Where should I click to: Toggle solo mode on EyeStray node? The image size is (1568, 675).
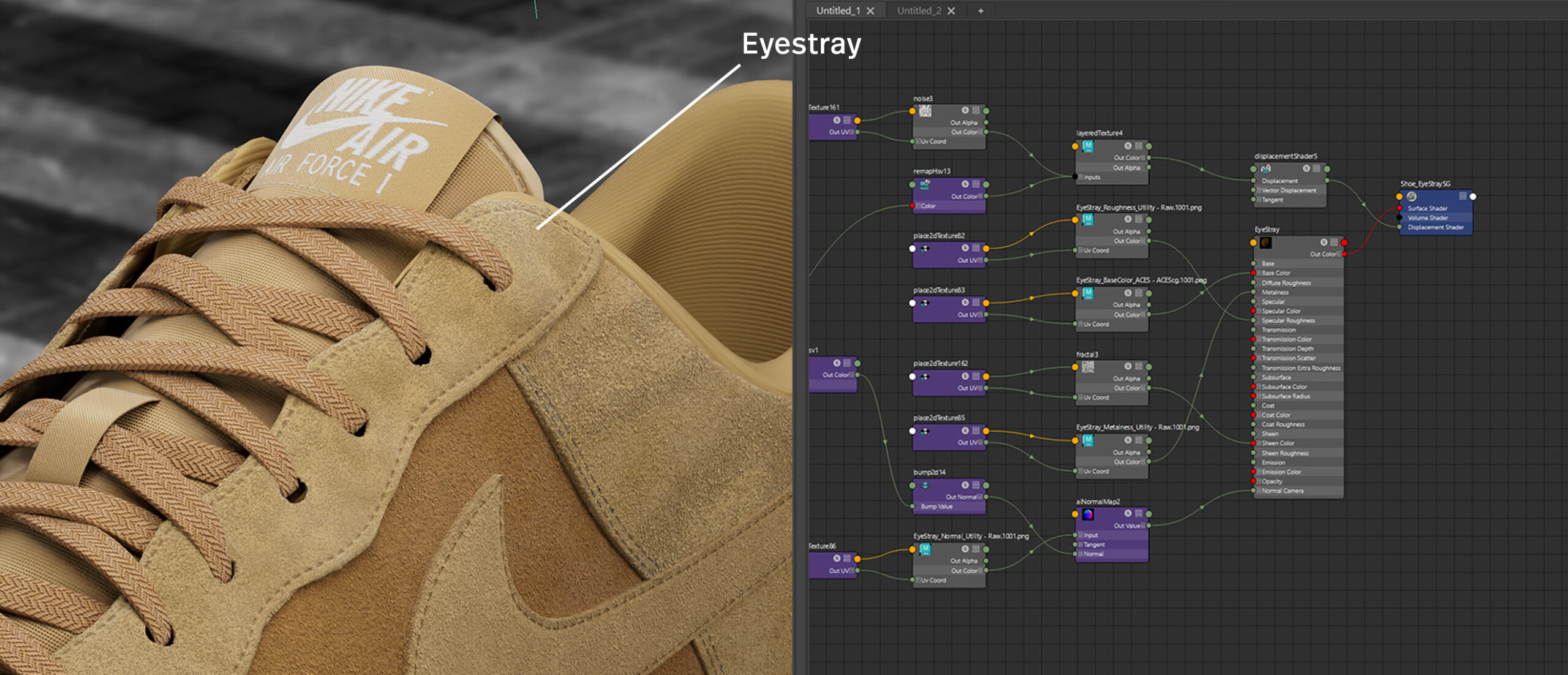pos(1324,243)
